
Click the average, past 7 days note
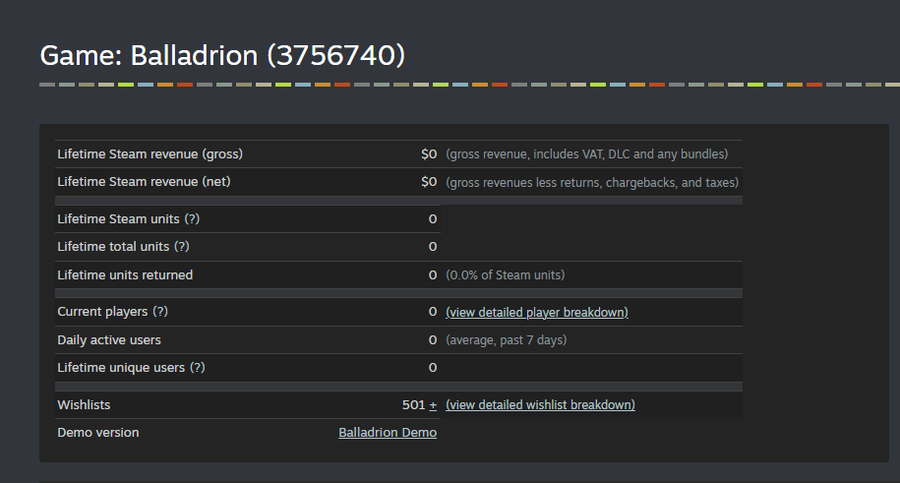pyautogui.click(x=506, y=340)
